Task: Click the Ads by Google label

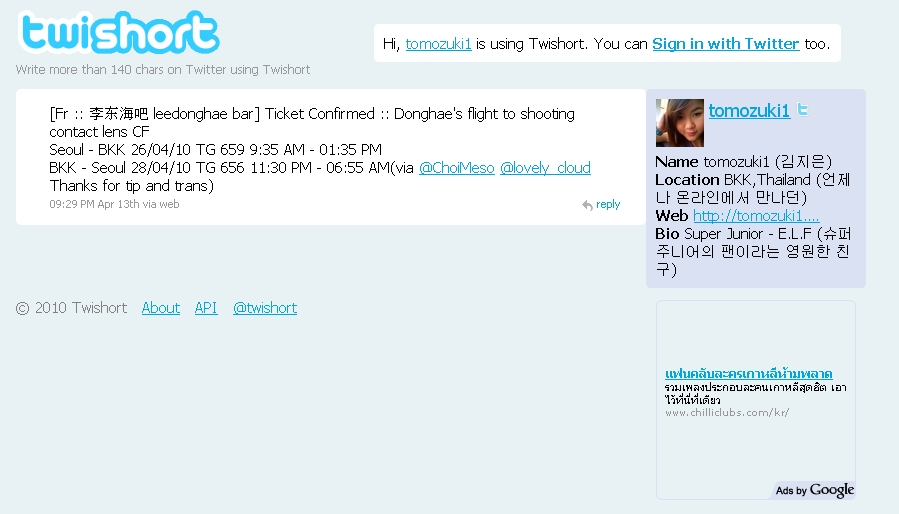Action: (814, 490)
